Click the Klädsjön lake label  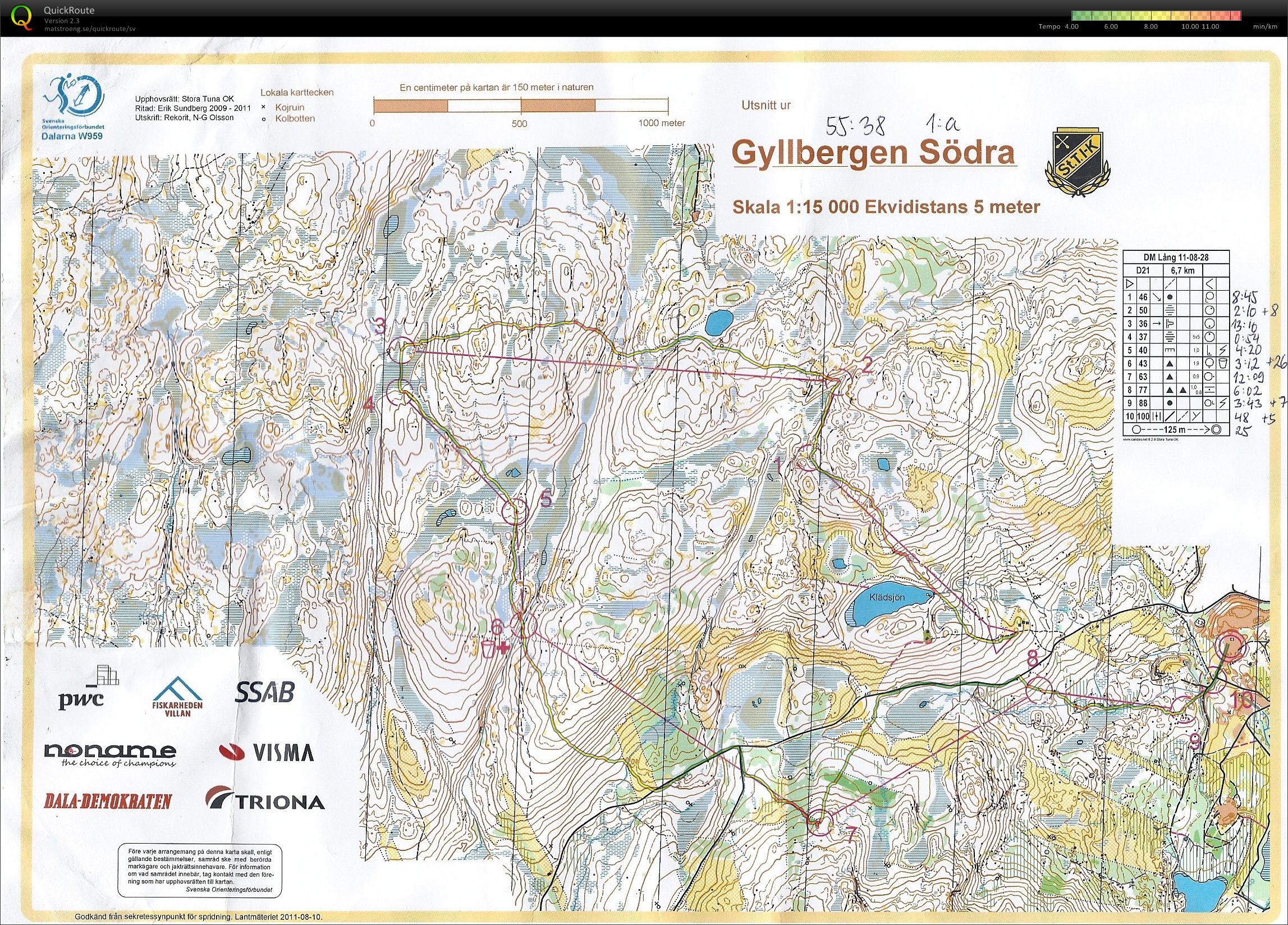click(886, 597)
